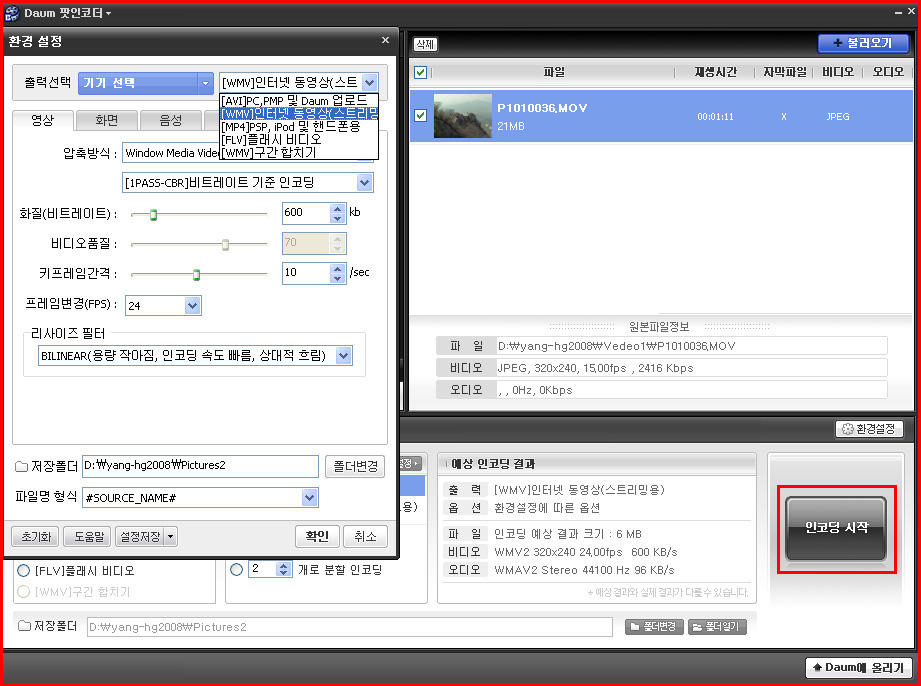Toggle the select-all checkbox in file header
This screenshot has width=921, height=686.
pos(420,72)
